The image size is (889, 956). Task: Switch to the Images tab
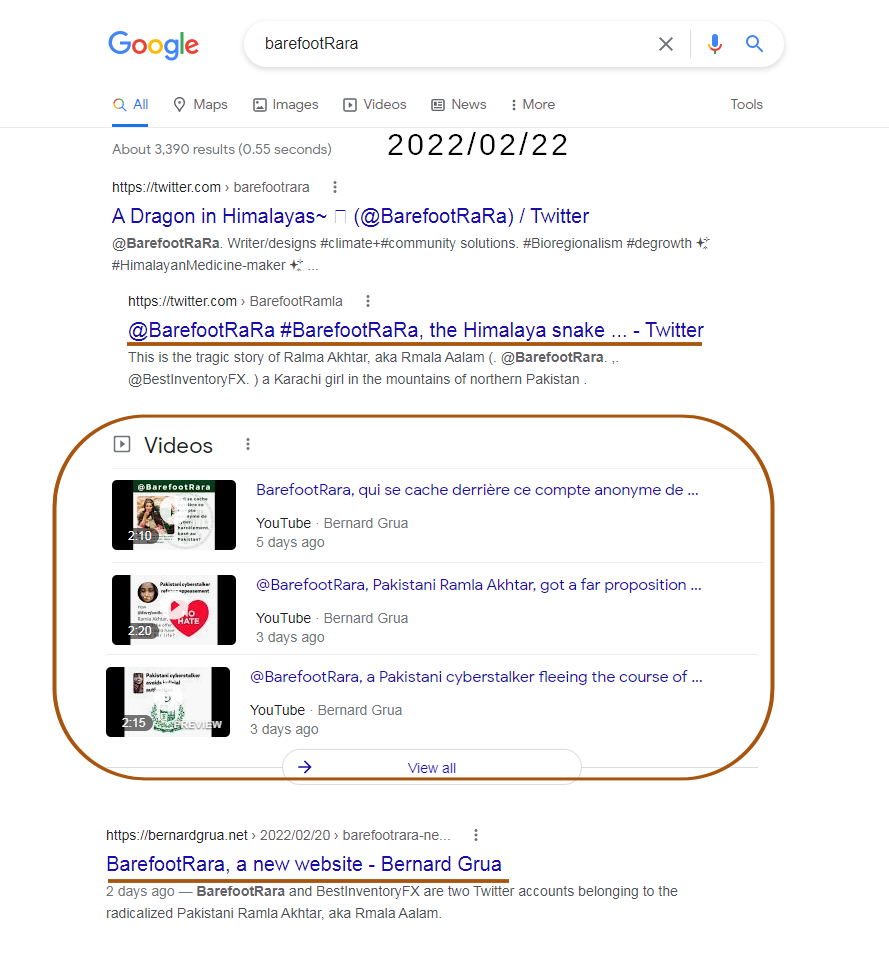pyautogui.click(x=286, y=105)
